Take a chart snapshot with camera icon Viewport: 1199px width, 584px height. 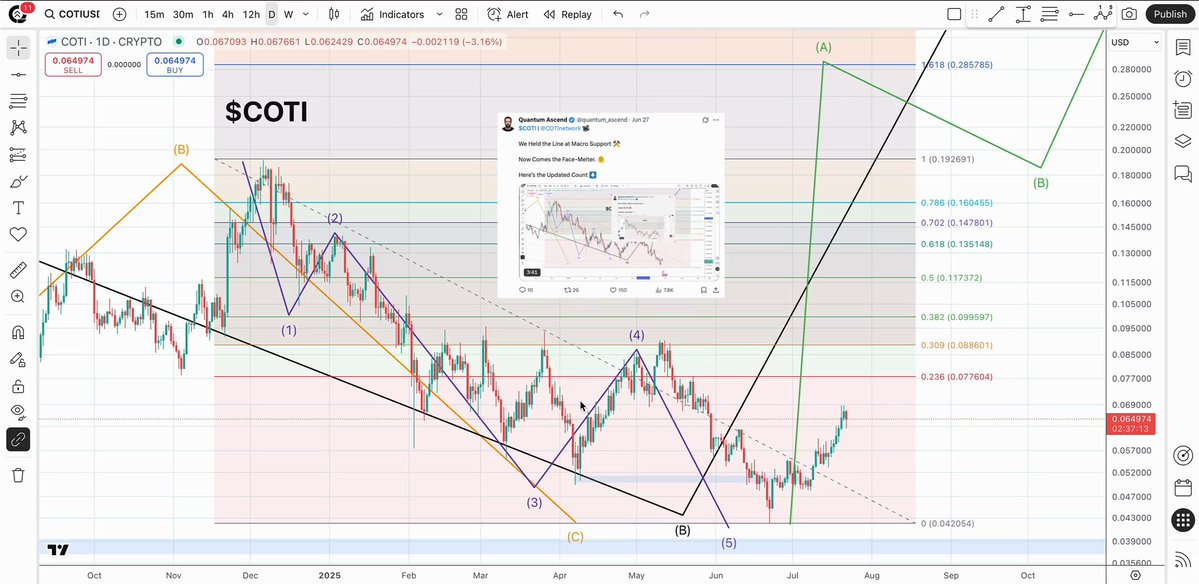click(x=1129, y=14)
